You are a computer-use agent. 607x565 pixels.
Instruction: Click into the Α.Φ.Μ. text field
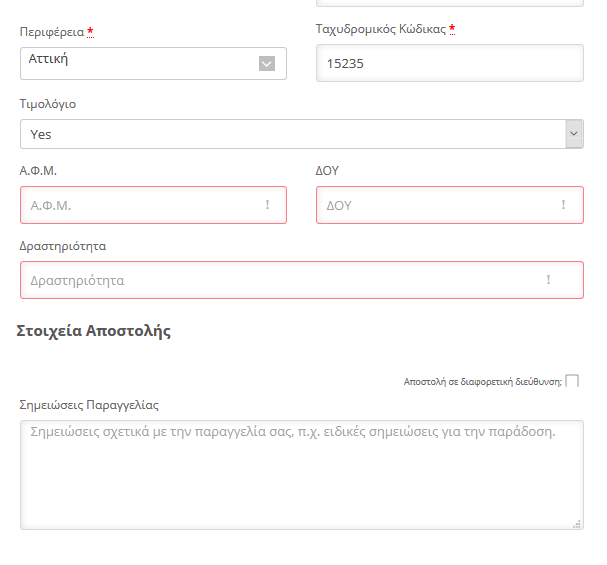pos(140,205)
